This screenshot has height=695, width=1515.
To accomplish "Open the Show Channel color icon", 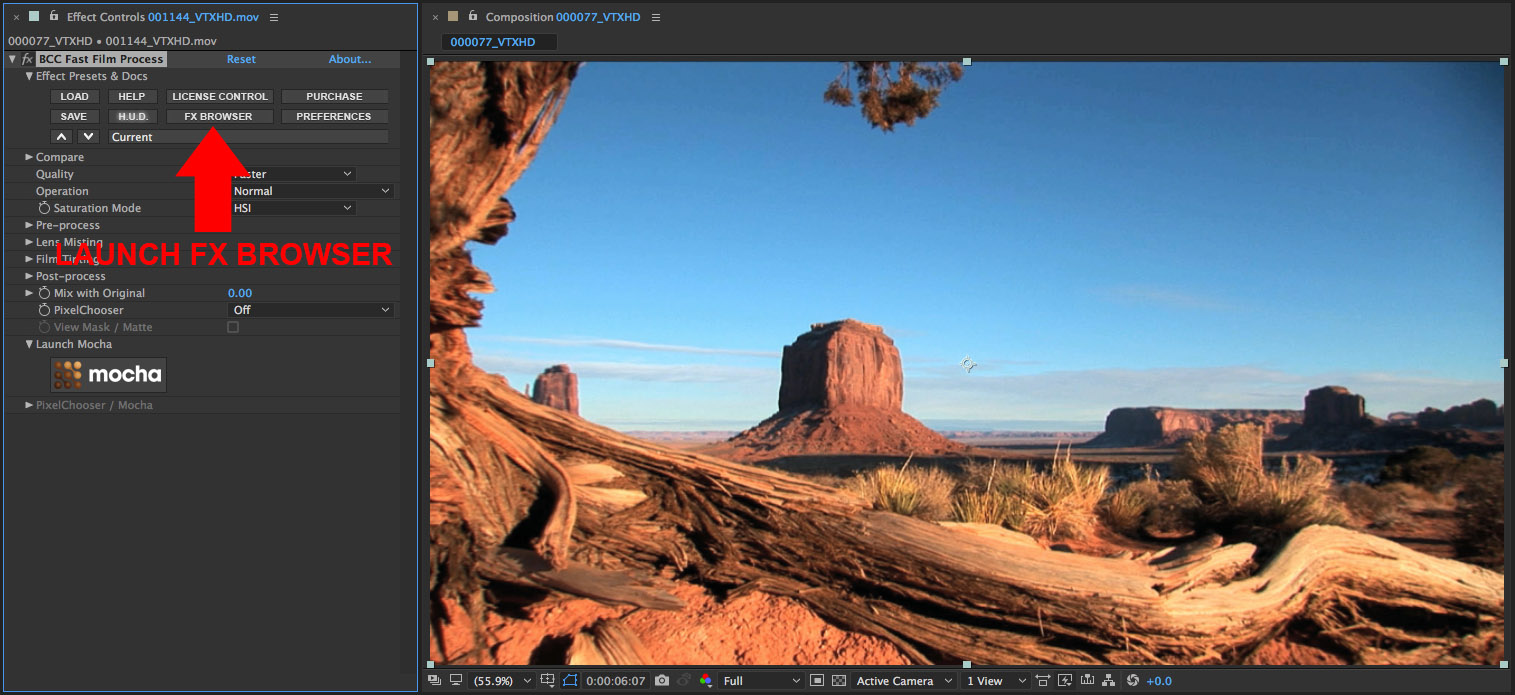I will tap(706, 681).
